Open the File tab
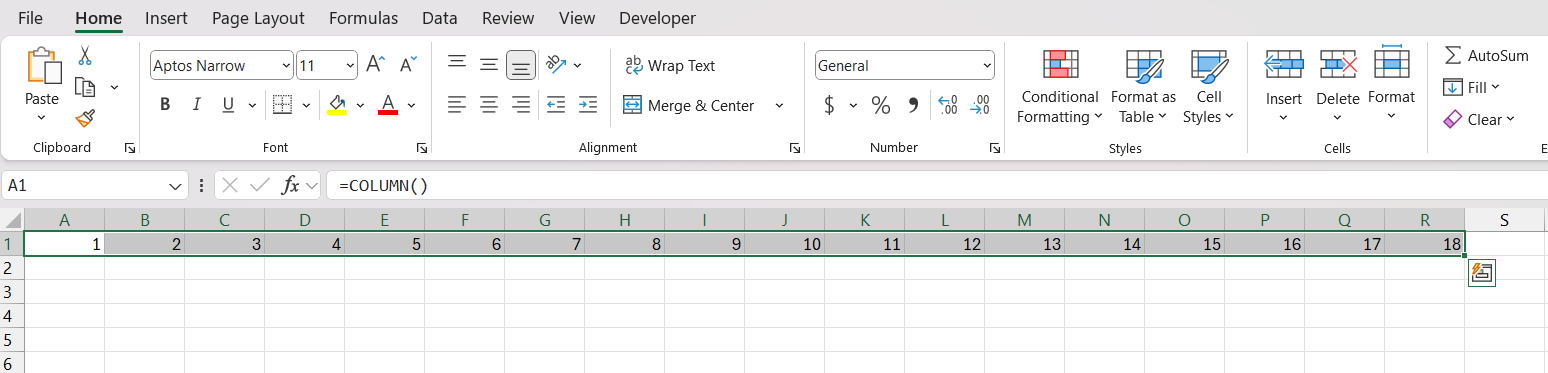 pos(31,18)
